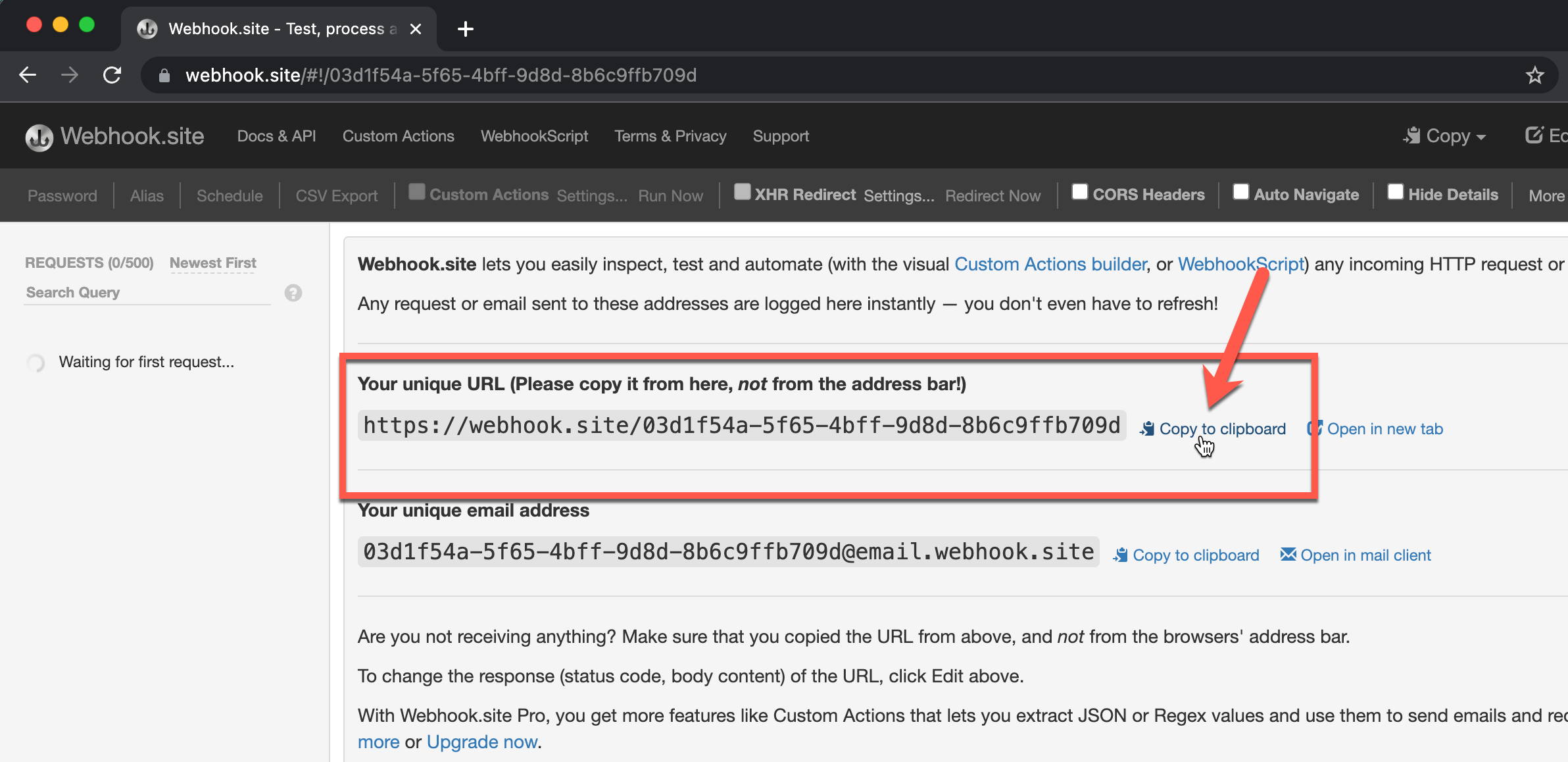1568x762 pixels.
Task: Click Redirect Now in toolbar
Action: [993, 196]
